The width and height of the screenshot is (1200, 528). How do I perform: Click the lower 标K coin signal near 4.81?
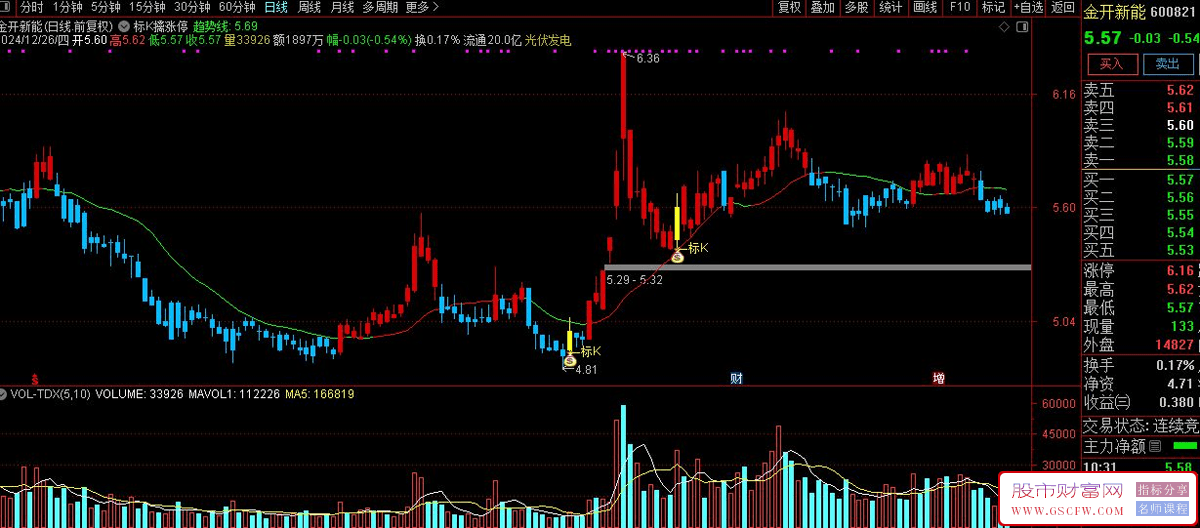570,360
